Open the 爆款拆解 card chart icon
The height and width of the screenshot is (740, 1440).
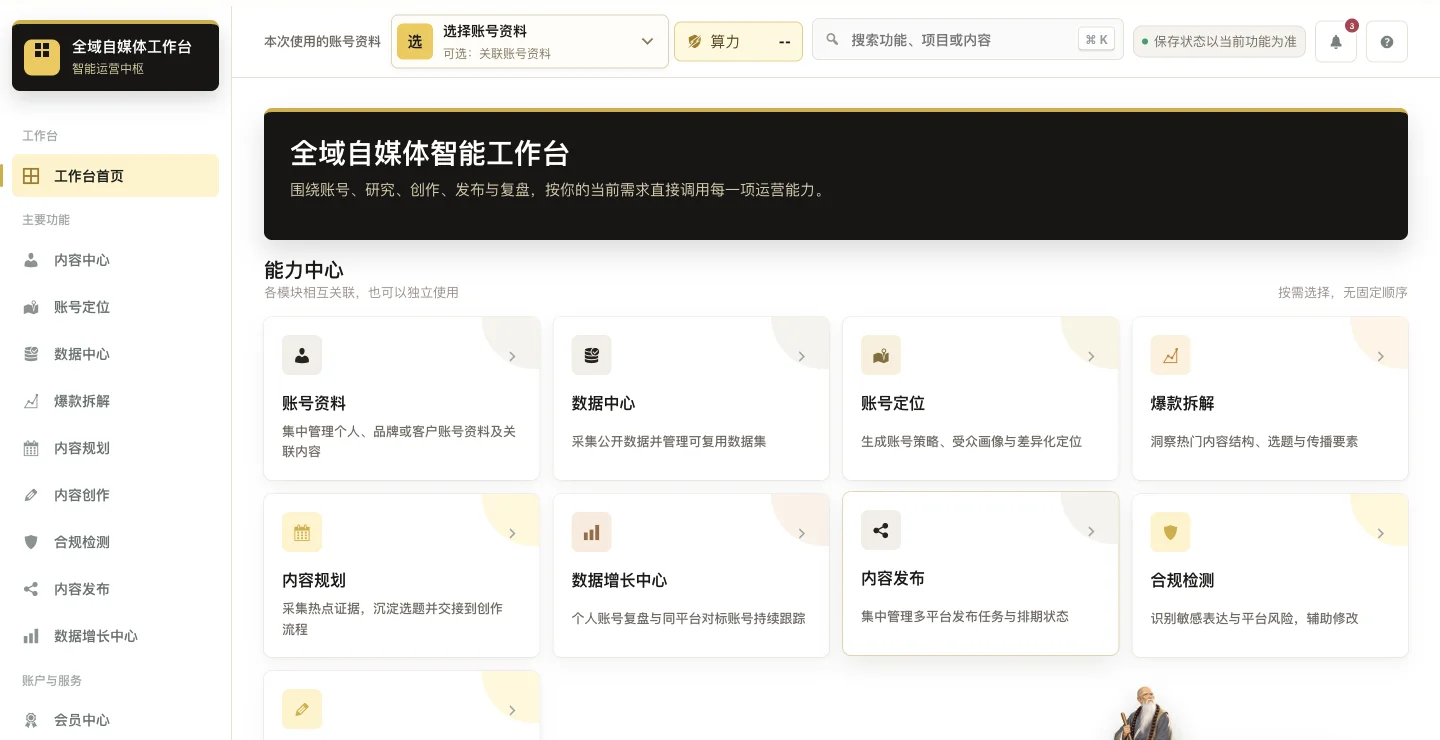1170,355
